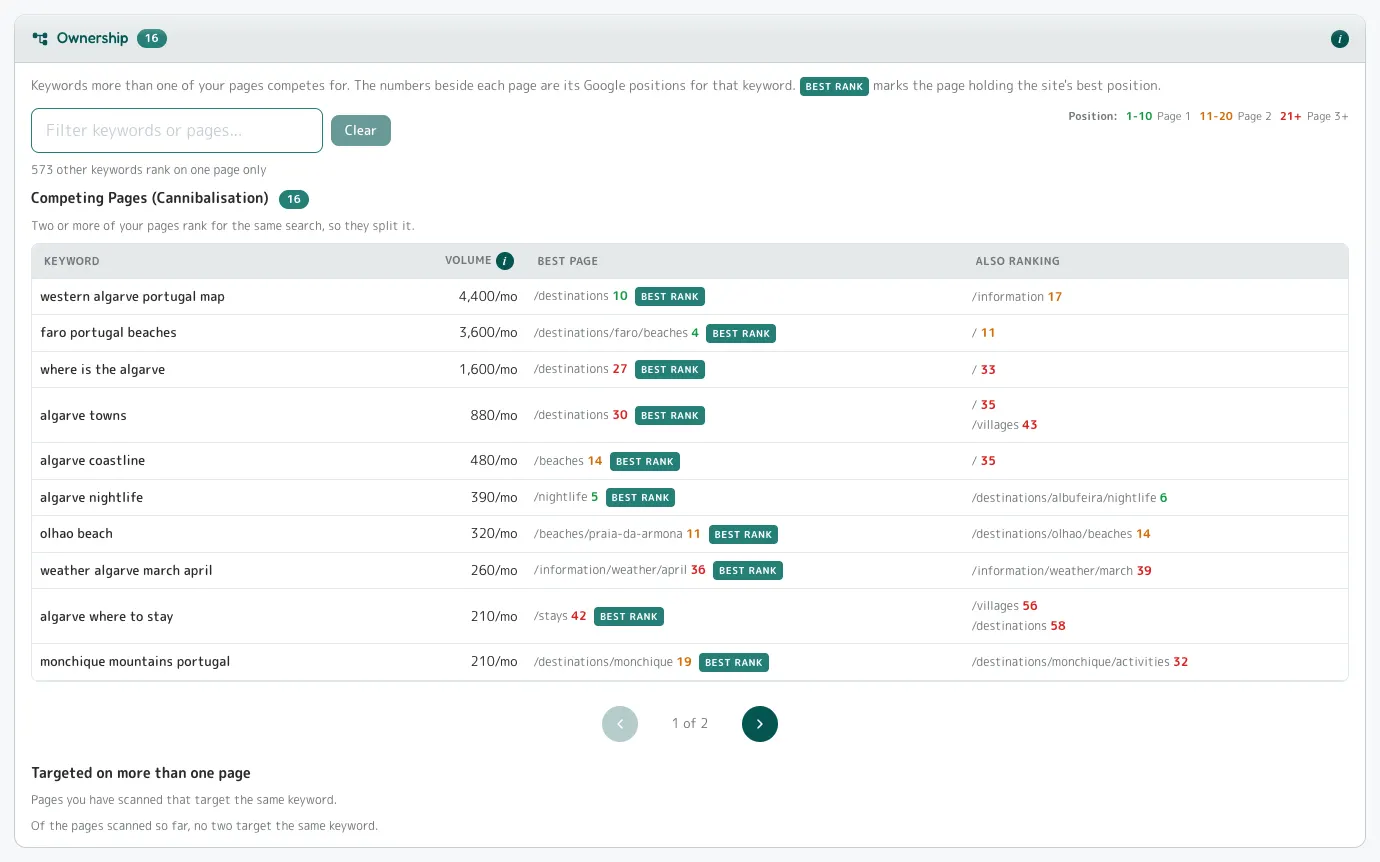Open /destinations/albufeira/nightlife page link
Viewport: 1380px width, 862px height.
(x=1064, y=498)
